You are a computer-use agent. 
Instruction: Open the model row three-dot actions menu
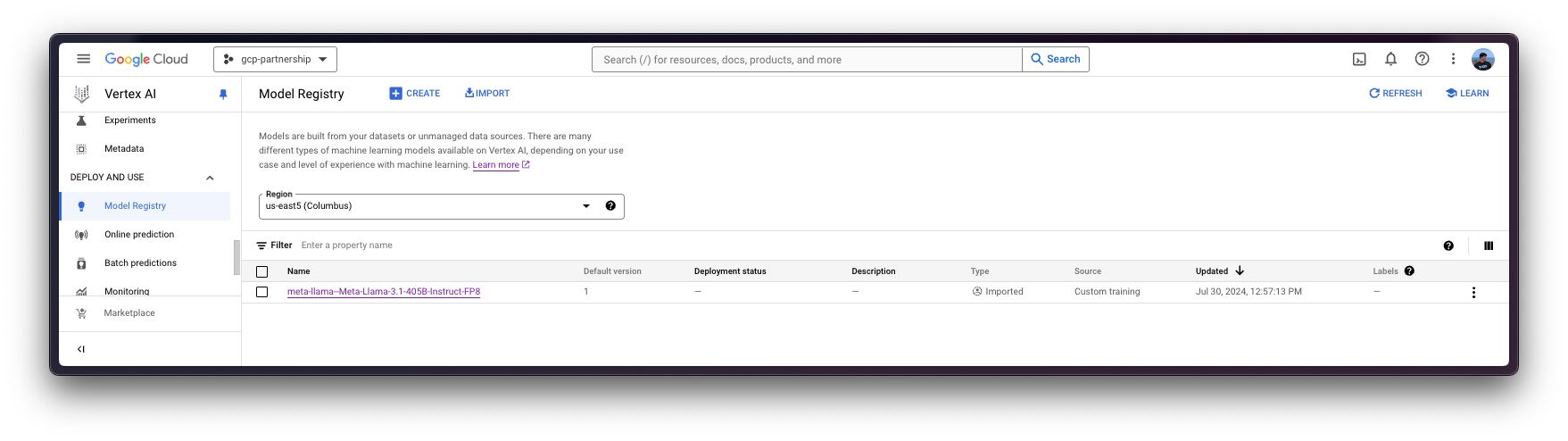pos(1473,293)
